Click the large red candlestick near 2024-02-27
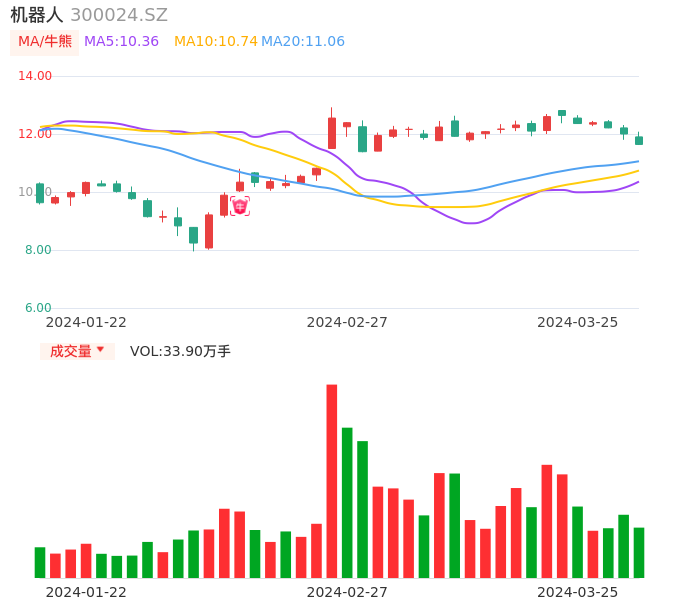Image resolution: width=686 pixels, height=606 pixels. pyautogui.click(x=332, y=133)
